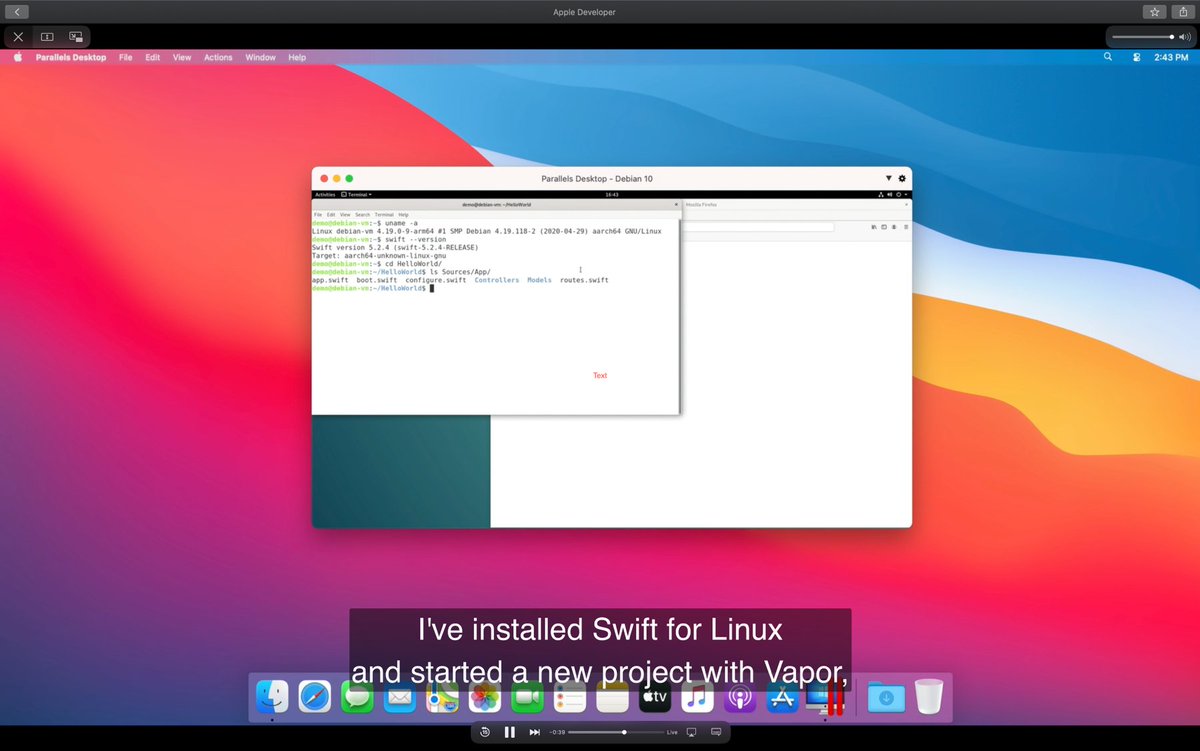The height and width of the screenshot is (751, 1200).
Task: Expand Parallels window dropdown triangle
Action: point(889,178)
